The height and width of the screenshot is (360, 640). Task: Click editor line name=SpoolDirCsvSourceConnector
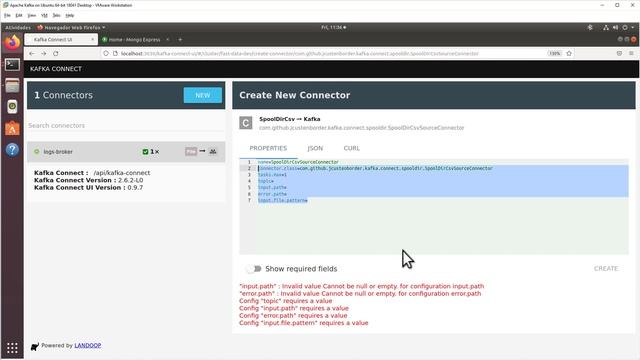(x=298, y=162)
